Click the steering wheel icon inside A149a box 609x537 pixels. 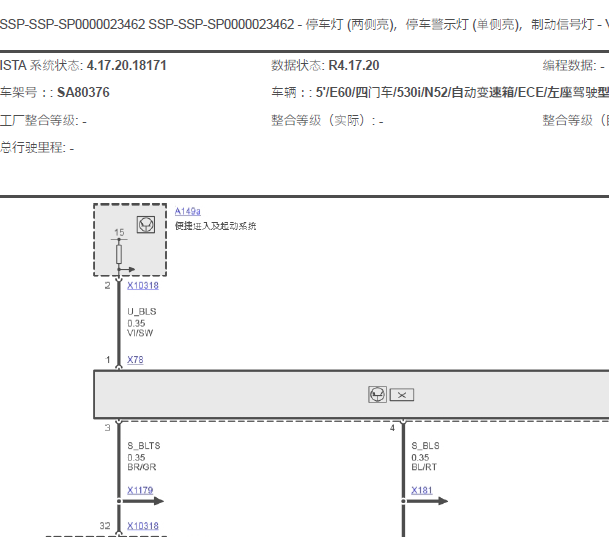tap(146, 224)
